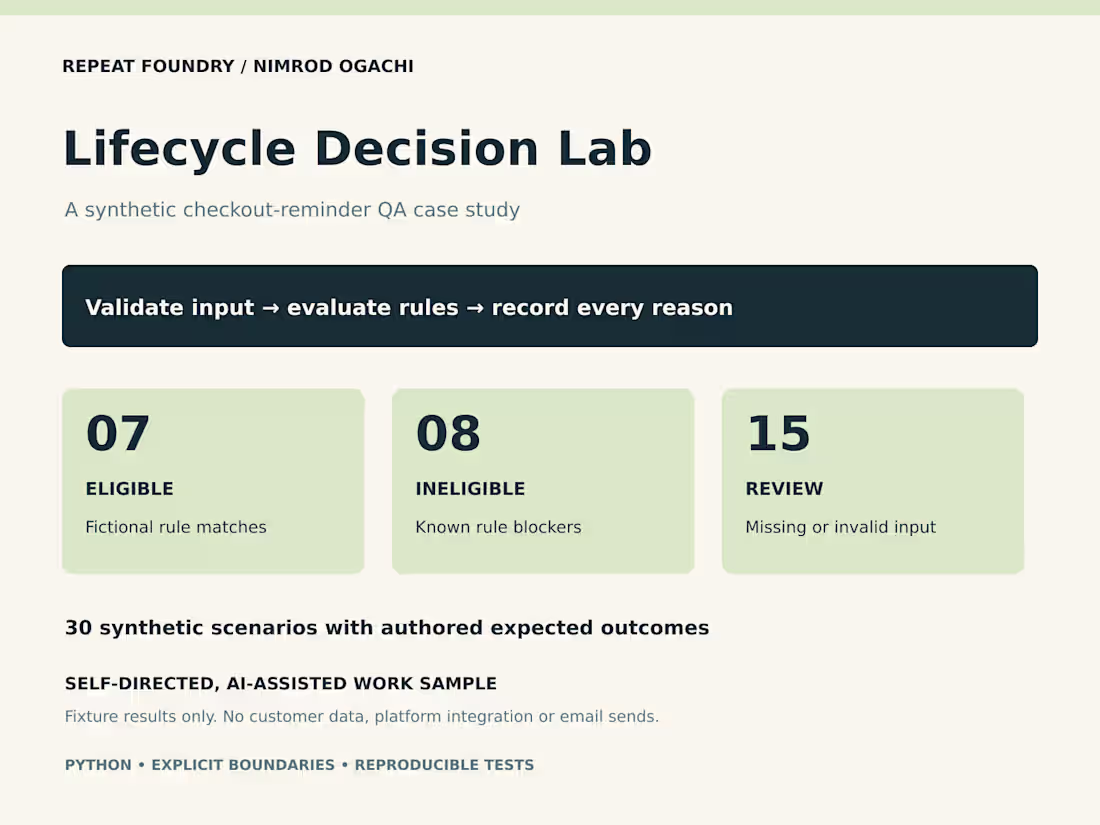Click the '08' number in the Ineligible card
The height and width of the screenshot is (825, 1100).
coord(448,433)
